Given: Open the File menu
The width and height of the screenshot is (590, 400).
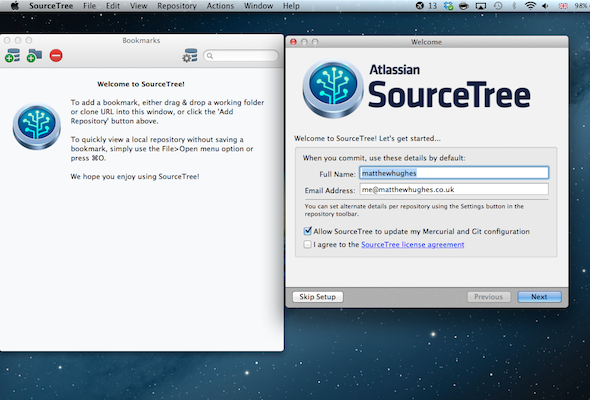Looking at the screenshot, I should coord(90,6).
